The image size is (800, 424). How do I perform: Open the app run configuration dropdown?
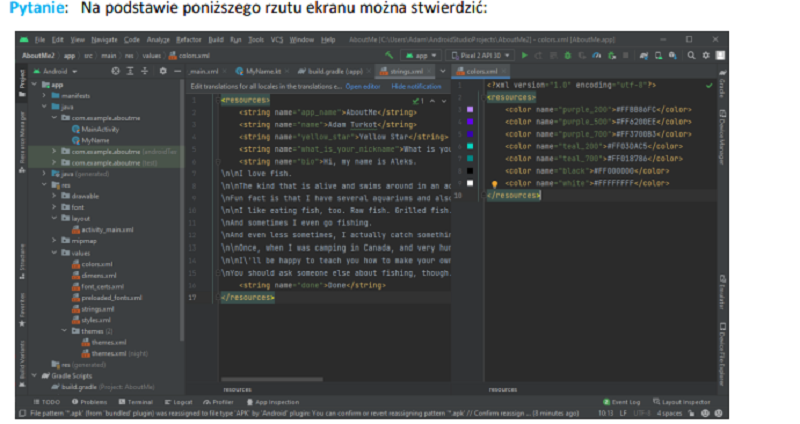click(x=421, y=55)
